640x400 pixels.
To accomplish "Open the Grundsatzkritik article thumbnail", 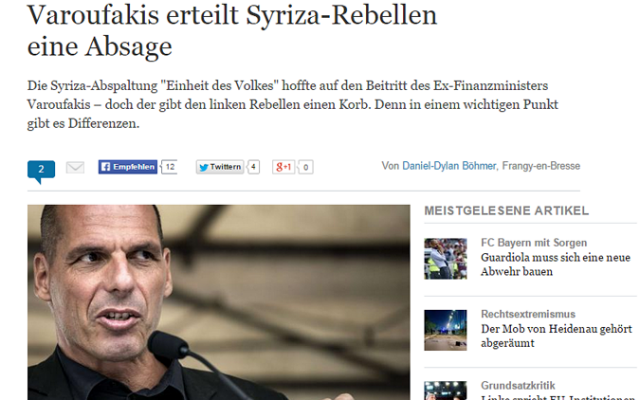I will coord(445,391).
